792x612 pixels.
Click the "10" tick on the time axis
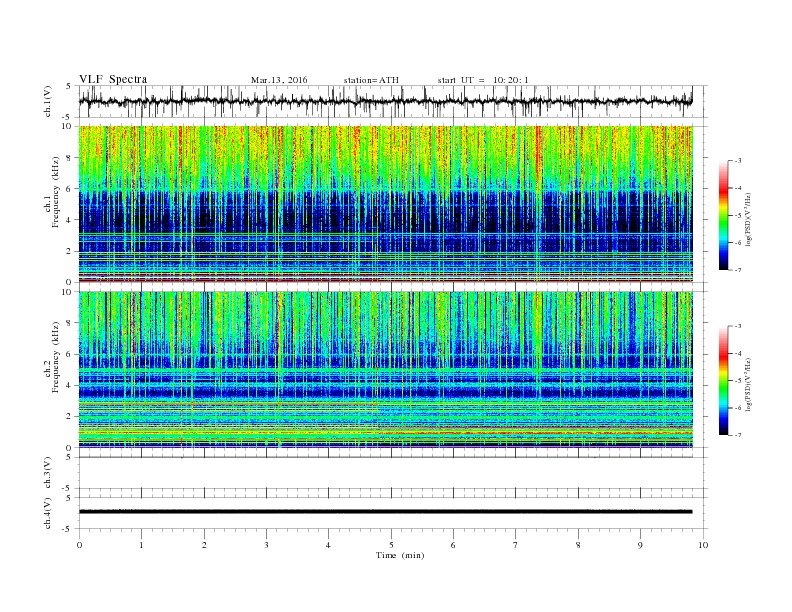click(x=703, y=545)
